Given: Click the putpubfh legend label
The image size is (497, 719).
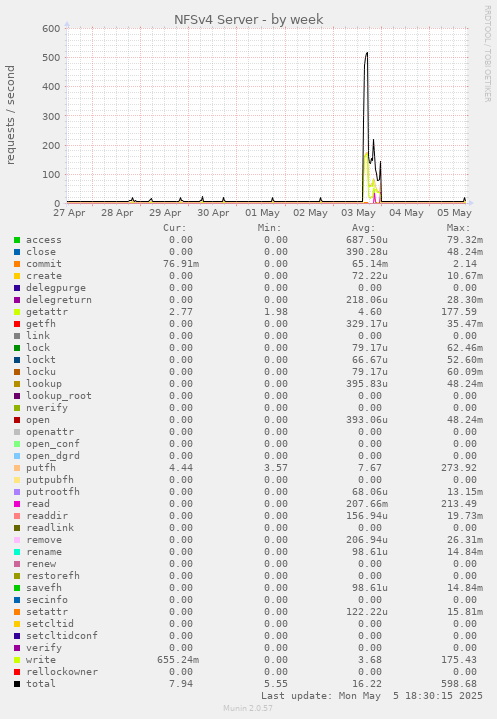Looking at the screenshot, I should pos(50,480).
